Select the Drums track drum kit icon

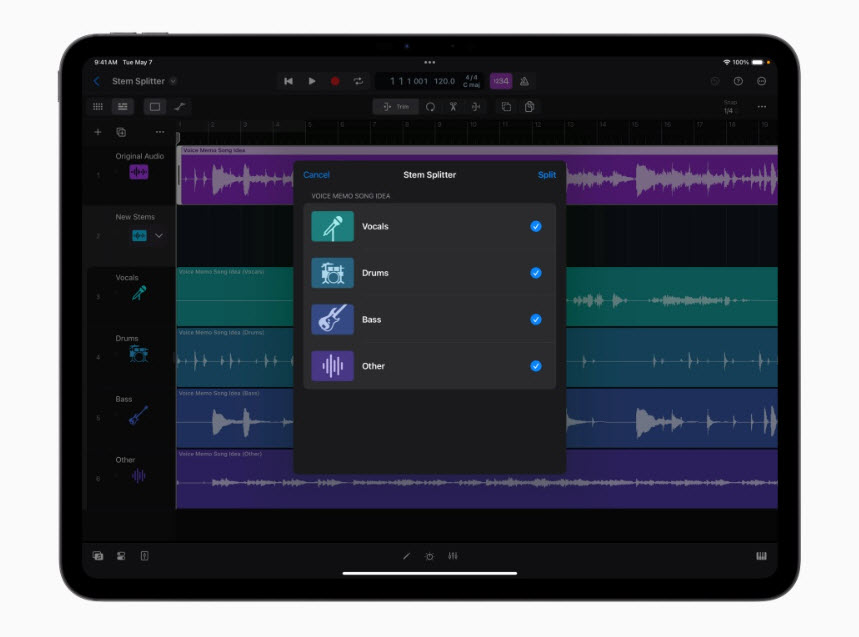coord(139,354)
